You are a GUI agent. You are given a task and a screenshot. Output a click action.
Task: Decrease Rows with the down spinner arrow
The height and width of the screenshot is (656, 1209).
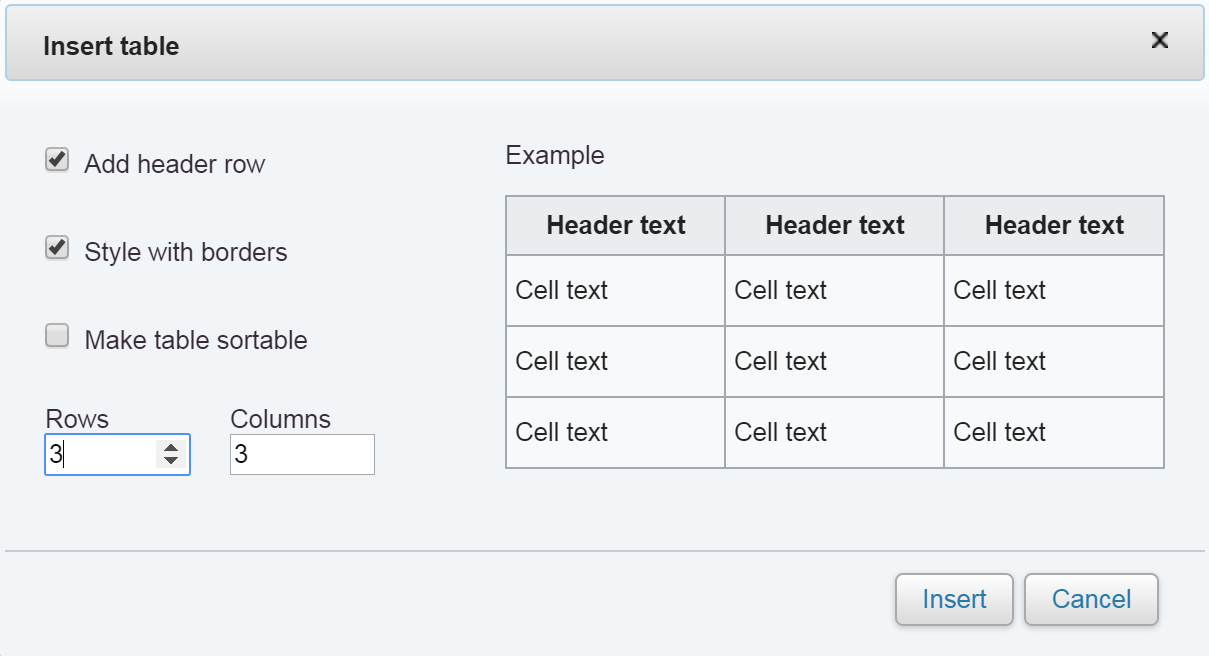171,460
